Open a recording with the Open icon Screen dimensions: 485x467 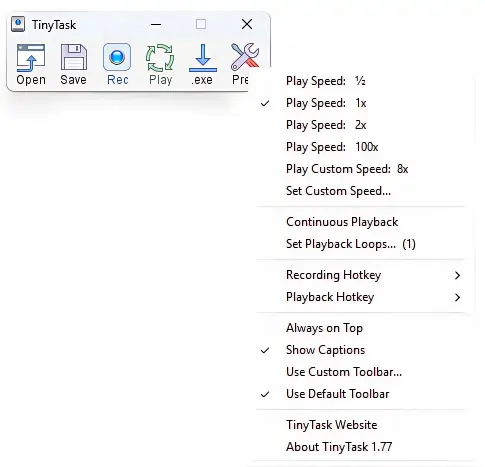[x=31, y=64]
